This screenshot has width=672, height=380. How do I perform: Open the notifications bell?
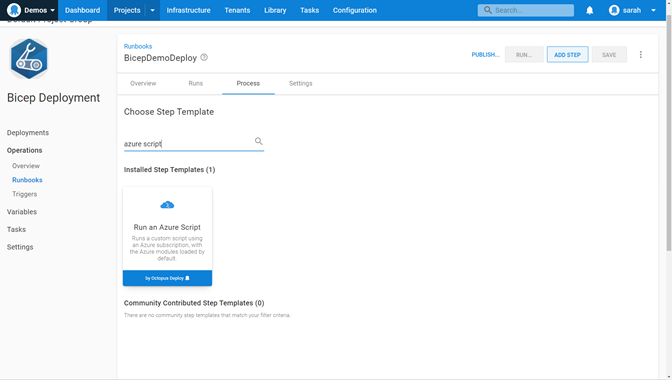click(590, 10)
